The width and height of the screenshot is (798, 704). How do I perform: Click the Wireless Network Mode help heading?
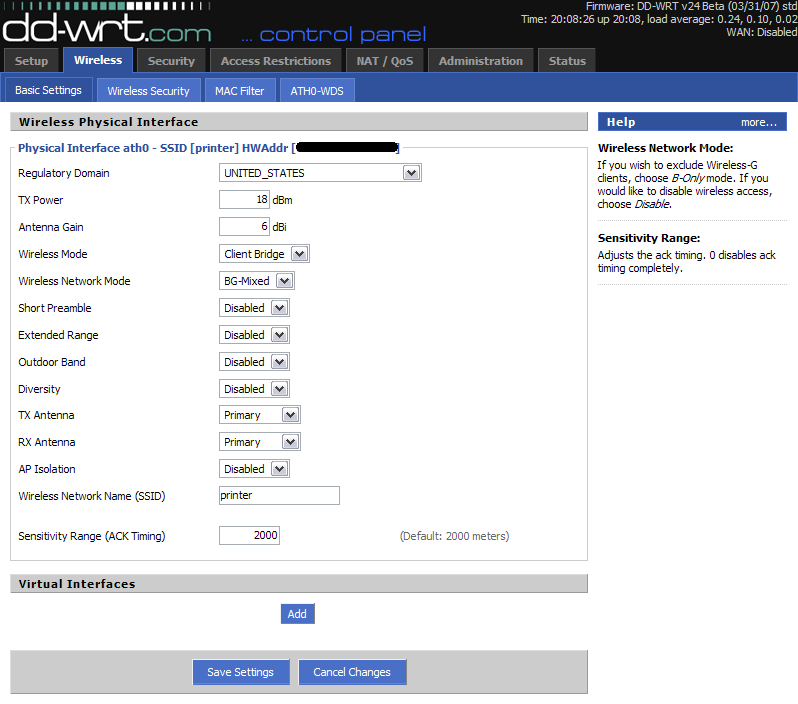pos(665,148)
